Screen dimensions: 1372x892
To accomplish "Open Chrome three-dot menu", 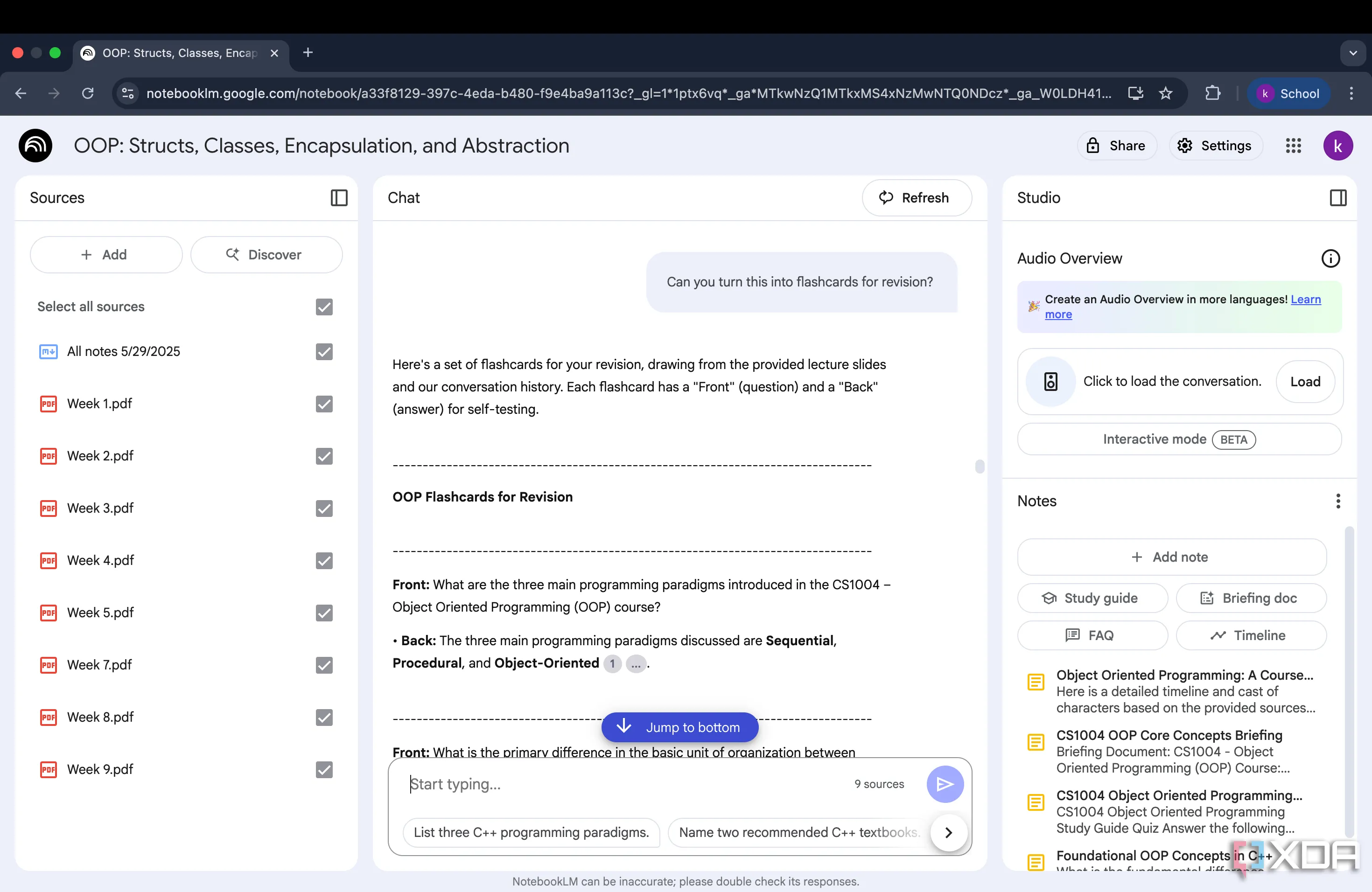I will (1351, 93).
